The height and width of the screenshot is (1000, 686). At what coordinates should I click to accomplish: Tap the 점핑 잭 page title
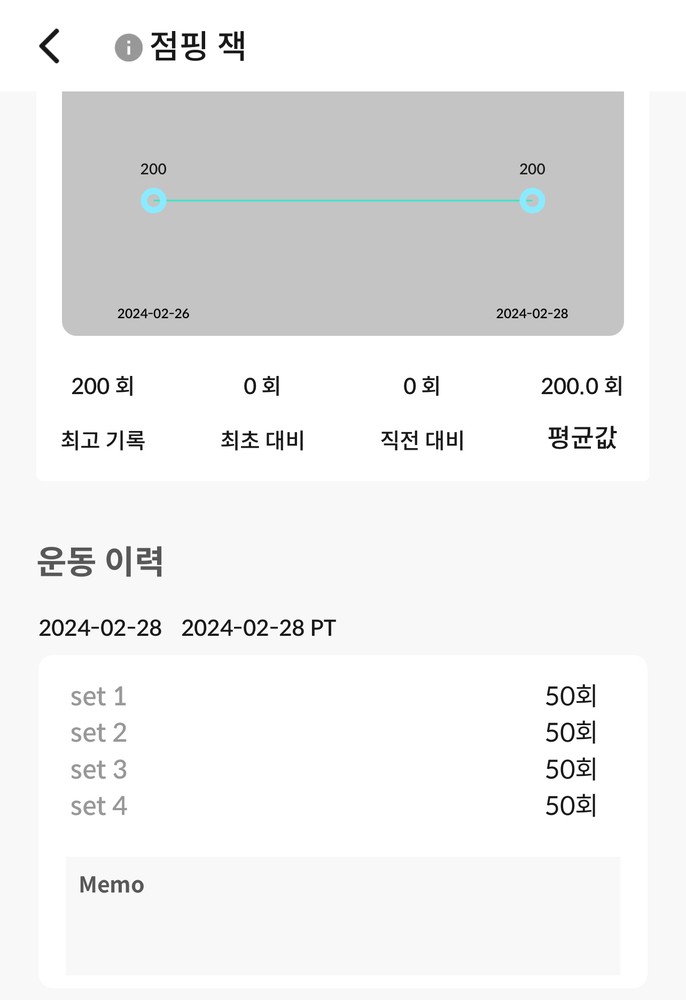198,46
